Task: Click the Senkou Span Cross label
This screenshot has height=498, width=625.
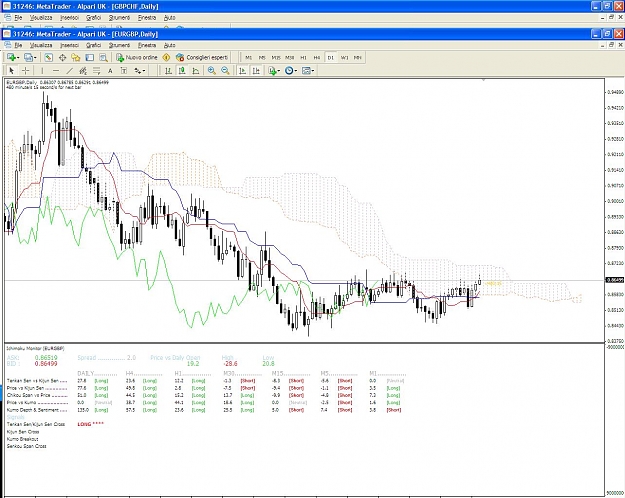Action: pos(27,446)
